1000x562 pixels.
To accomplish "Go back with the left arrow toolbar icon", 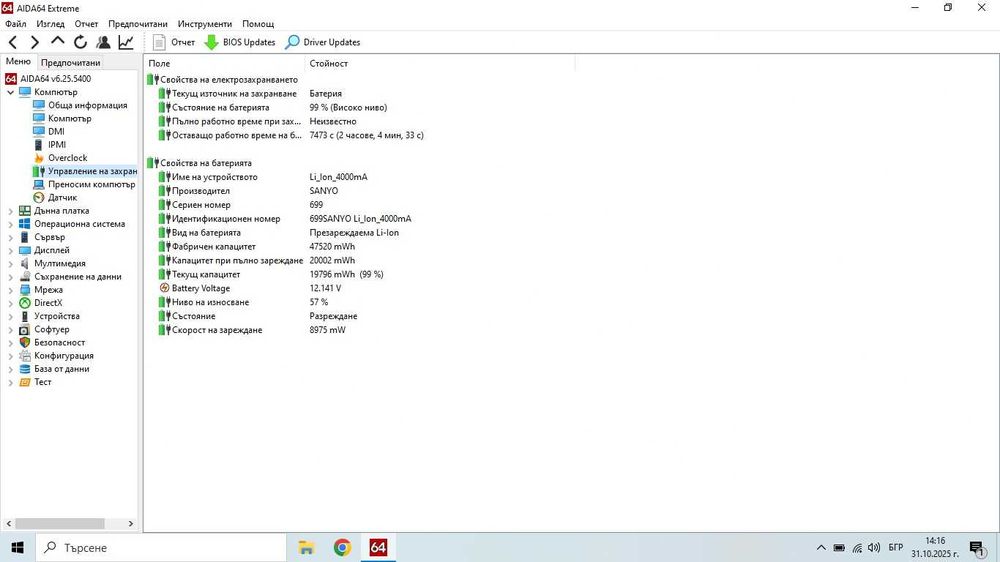I will click(x=13, y=42).
